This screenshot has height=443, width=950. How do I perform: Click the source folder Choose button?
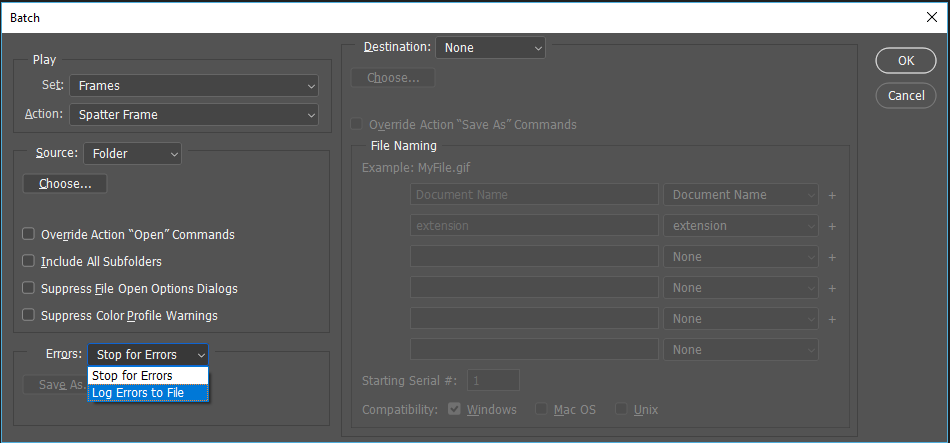coord(65,184)
